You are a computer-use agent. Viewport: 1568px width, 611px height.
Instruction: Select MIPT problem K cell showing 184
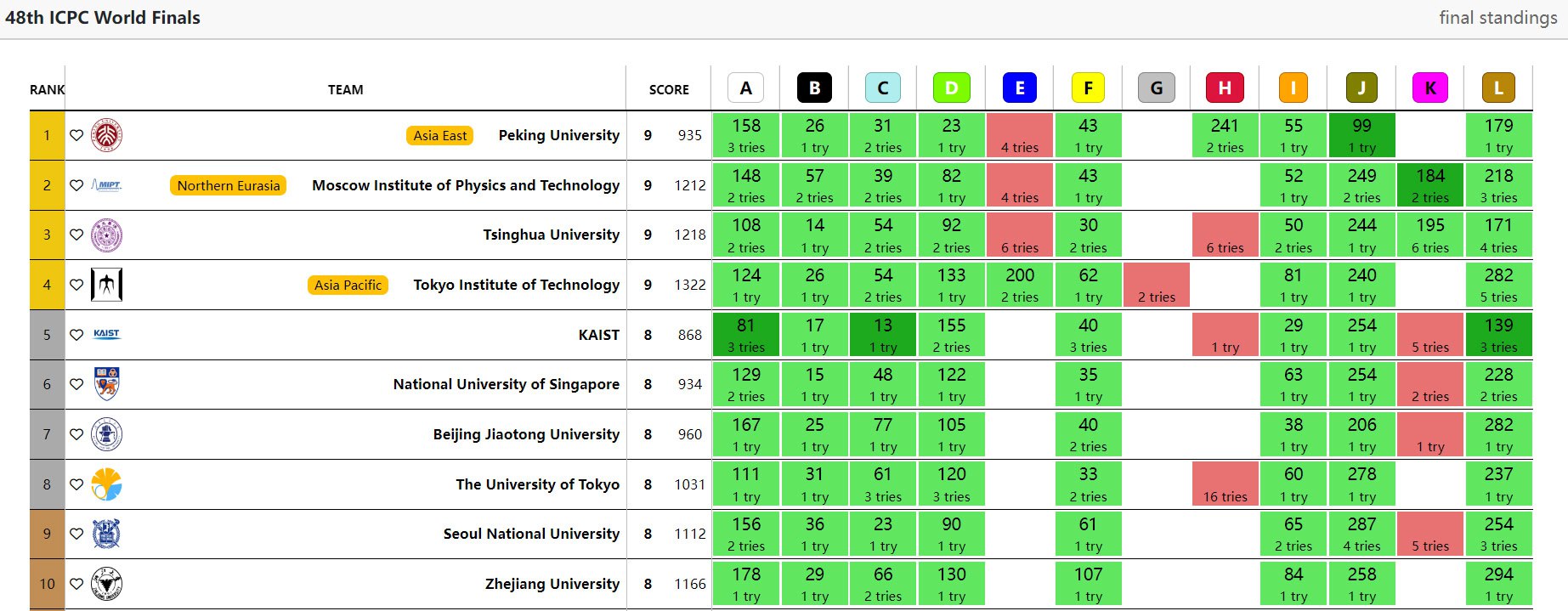(x=1430, y=185)
